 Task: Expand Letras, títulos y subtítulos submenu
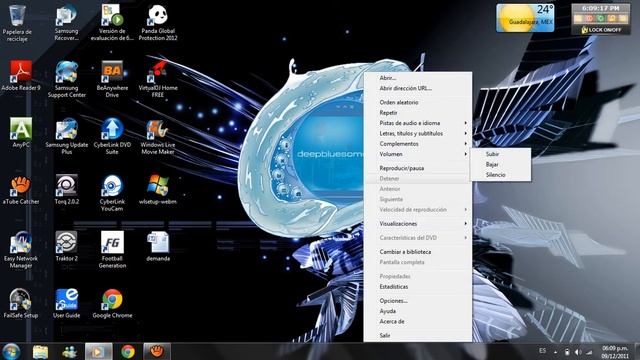(418, 133)
